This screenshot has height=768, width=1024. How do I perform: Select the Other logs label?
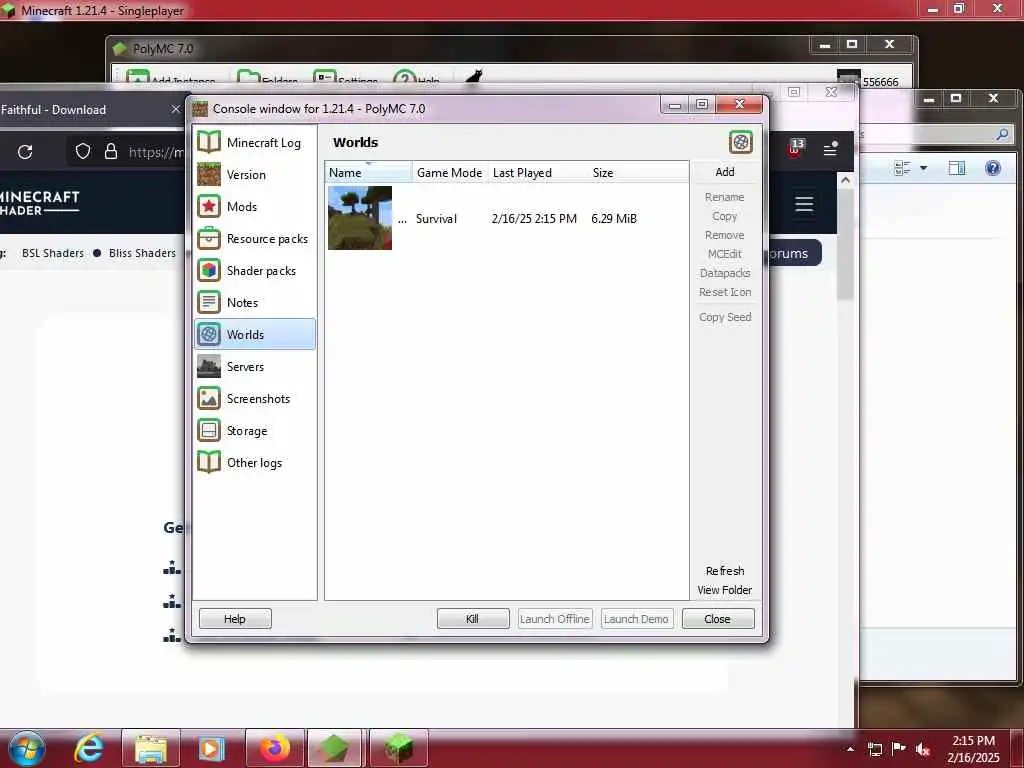tap(255, 463)
